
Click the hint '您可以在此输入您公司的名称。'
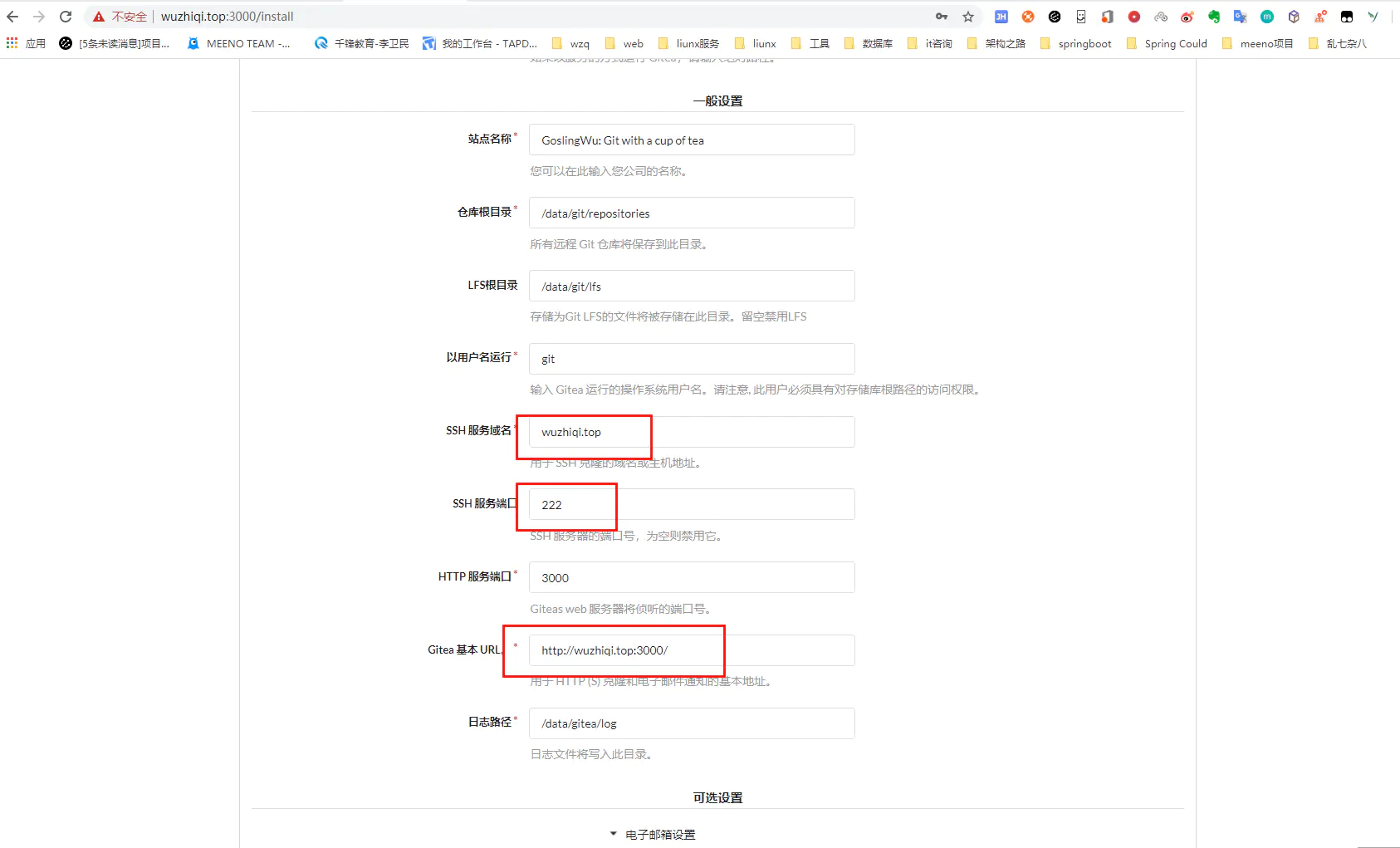609,171
